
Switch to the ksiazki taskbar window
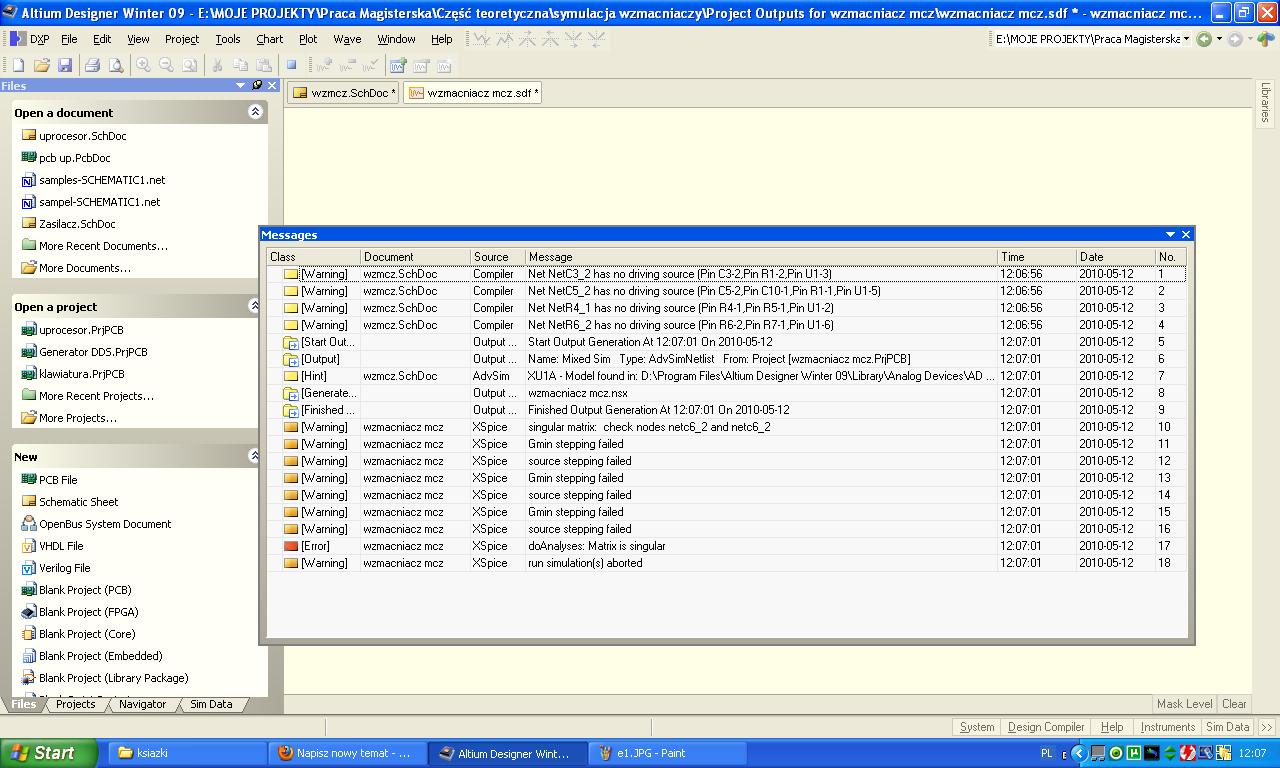click(186, 753)
